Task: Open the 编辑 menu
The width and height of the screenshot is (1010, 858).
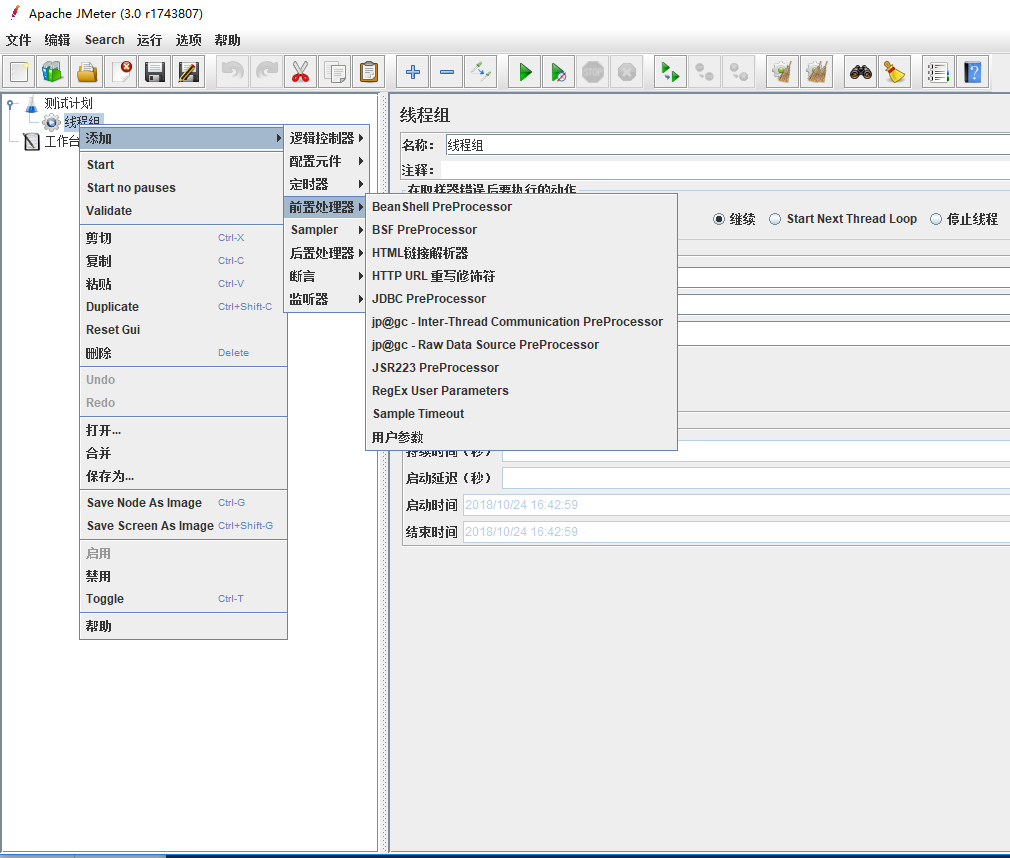Action: click(57, 40)
